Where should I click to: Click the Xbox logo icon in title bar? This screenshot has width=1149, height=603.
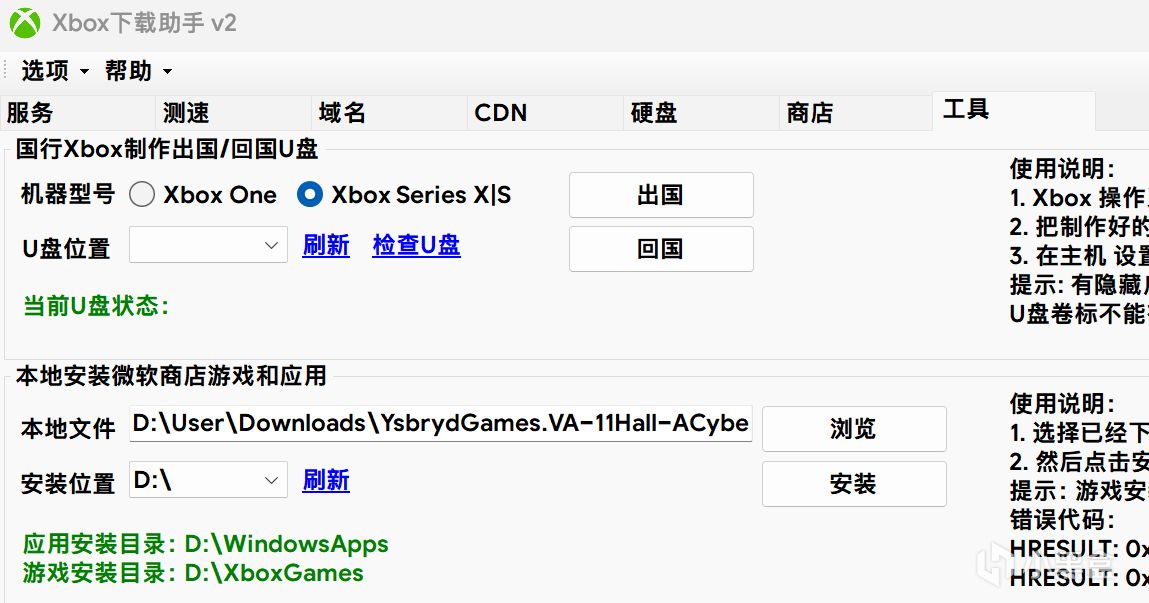pyautogui.click(x=25, y=23)
